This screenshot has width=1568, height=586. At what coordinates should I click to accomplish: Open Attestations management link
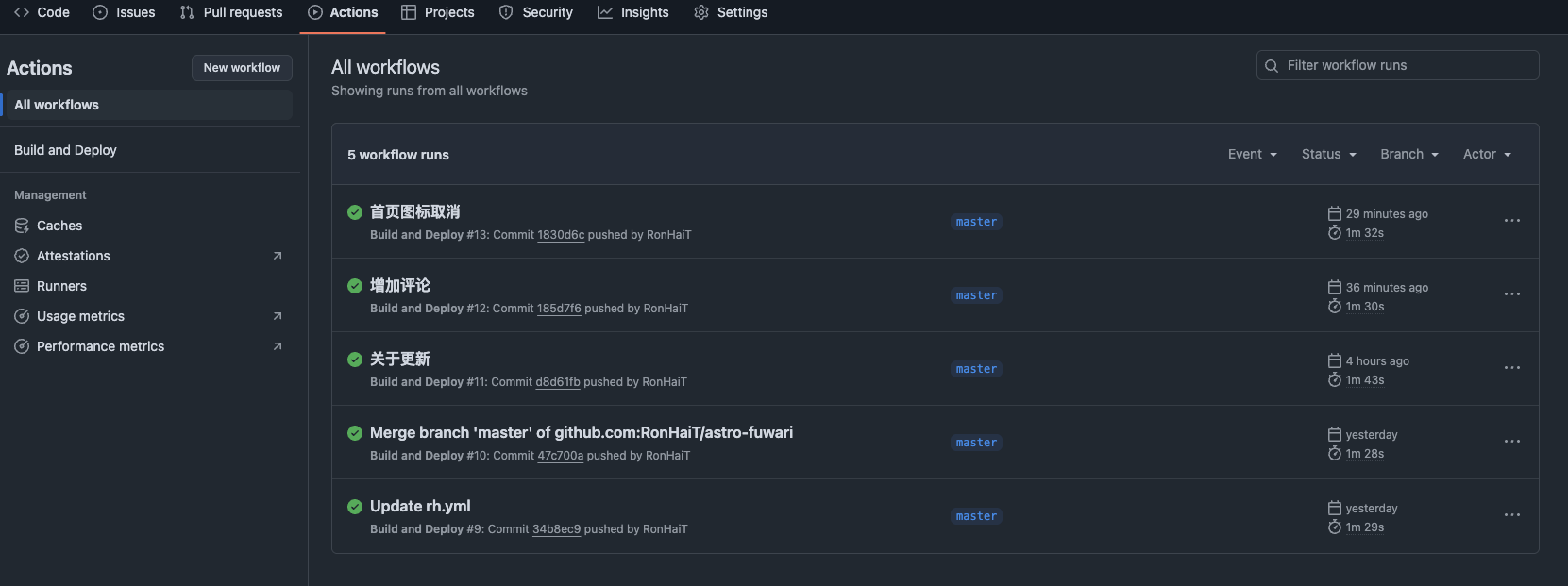coord(147,256)
